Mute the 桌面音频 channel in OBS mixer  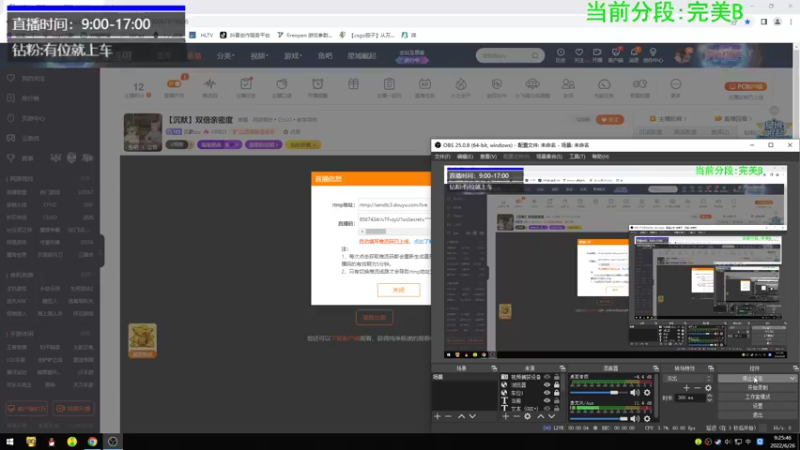coord(635,392)
